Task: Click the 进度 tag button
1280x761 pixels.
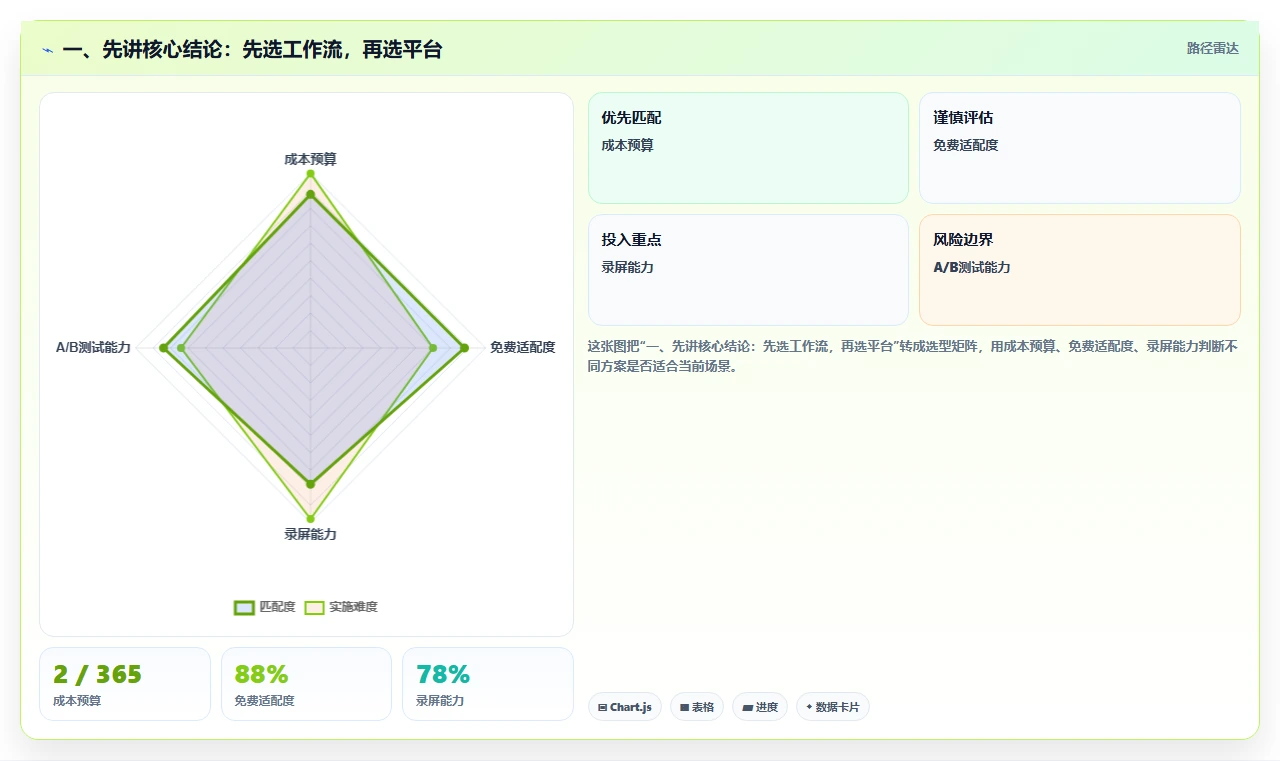Action: coord(760,707)
